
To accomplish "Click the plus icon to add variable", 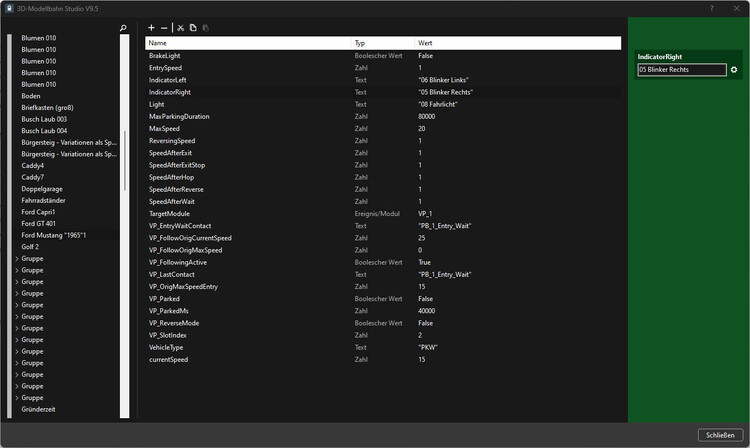I will click(x=151, y=28).
